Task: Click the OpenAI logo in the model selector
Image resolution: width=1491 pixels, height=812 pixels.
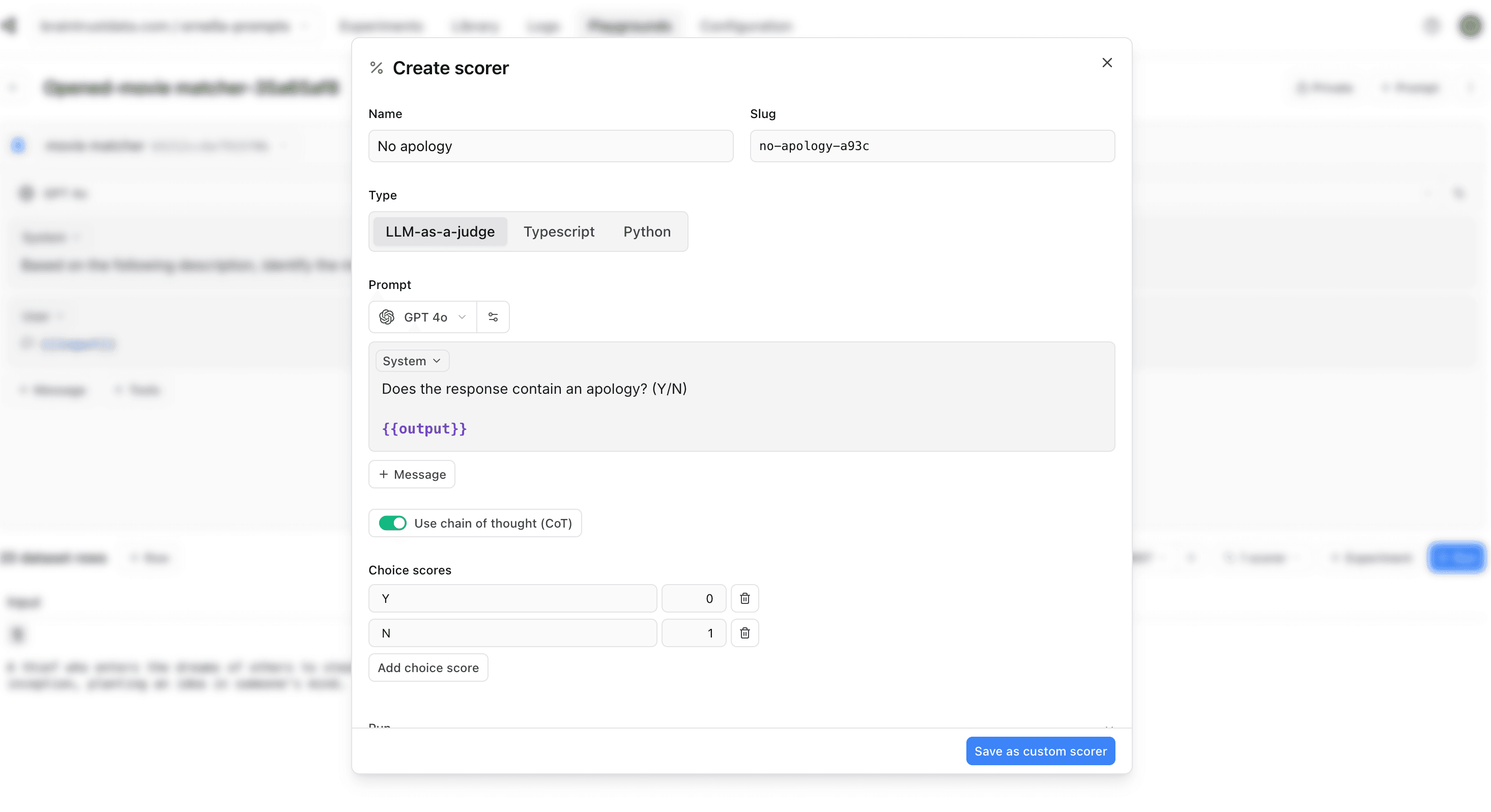Action: (x=387, y=316)
